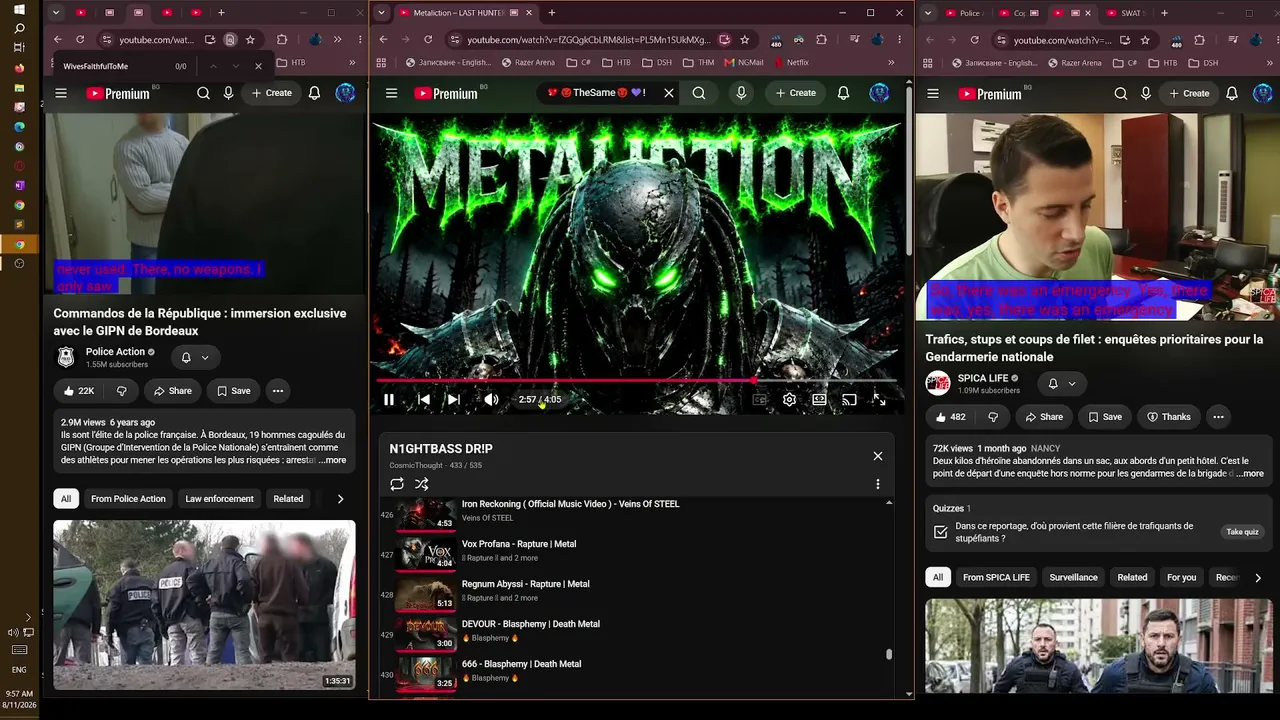Open notifications bell in middle YouTube window
The image size is (1280, 720).
coord(844,93)
